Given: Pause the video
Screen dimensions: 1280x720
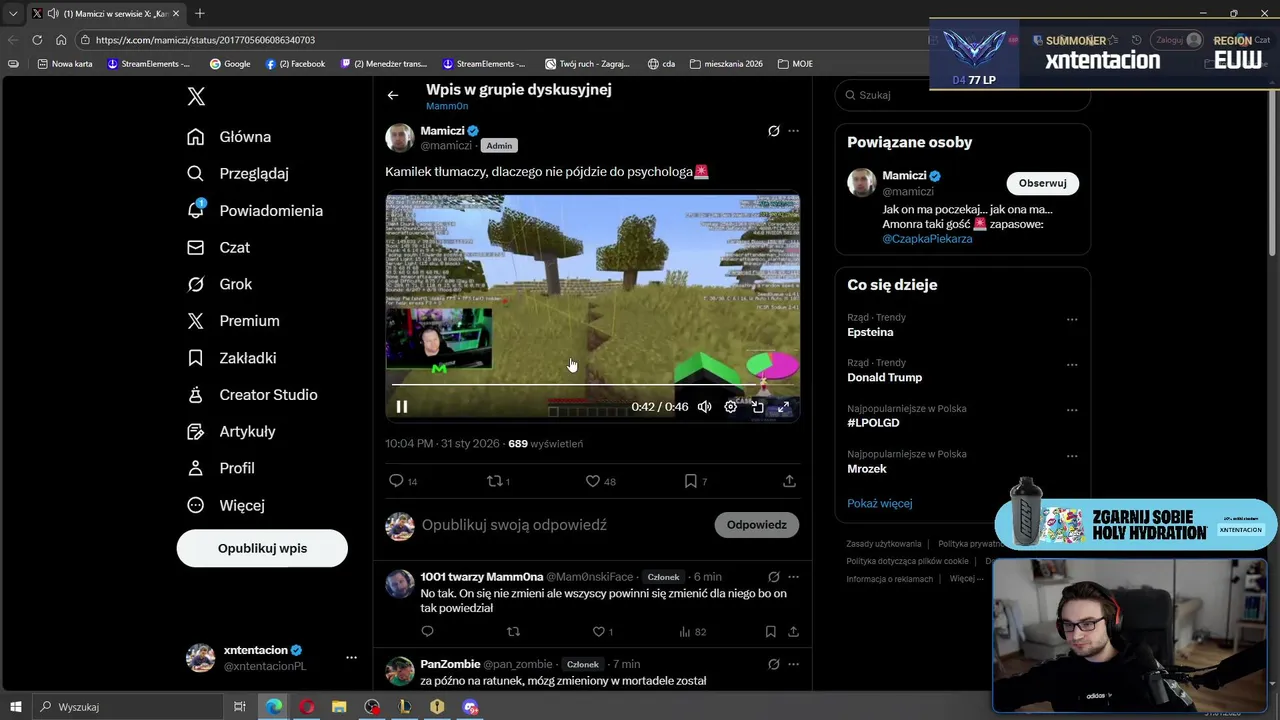Looking at the screenshot, I should (x=402, y=407).
